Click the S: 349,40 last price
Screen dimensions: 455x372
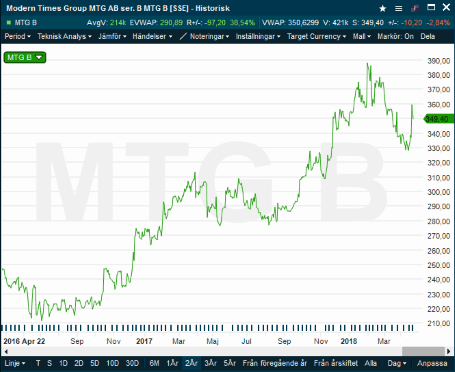coord(368,23)
